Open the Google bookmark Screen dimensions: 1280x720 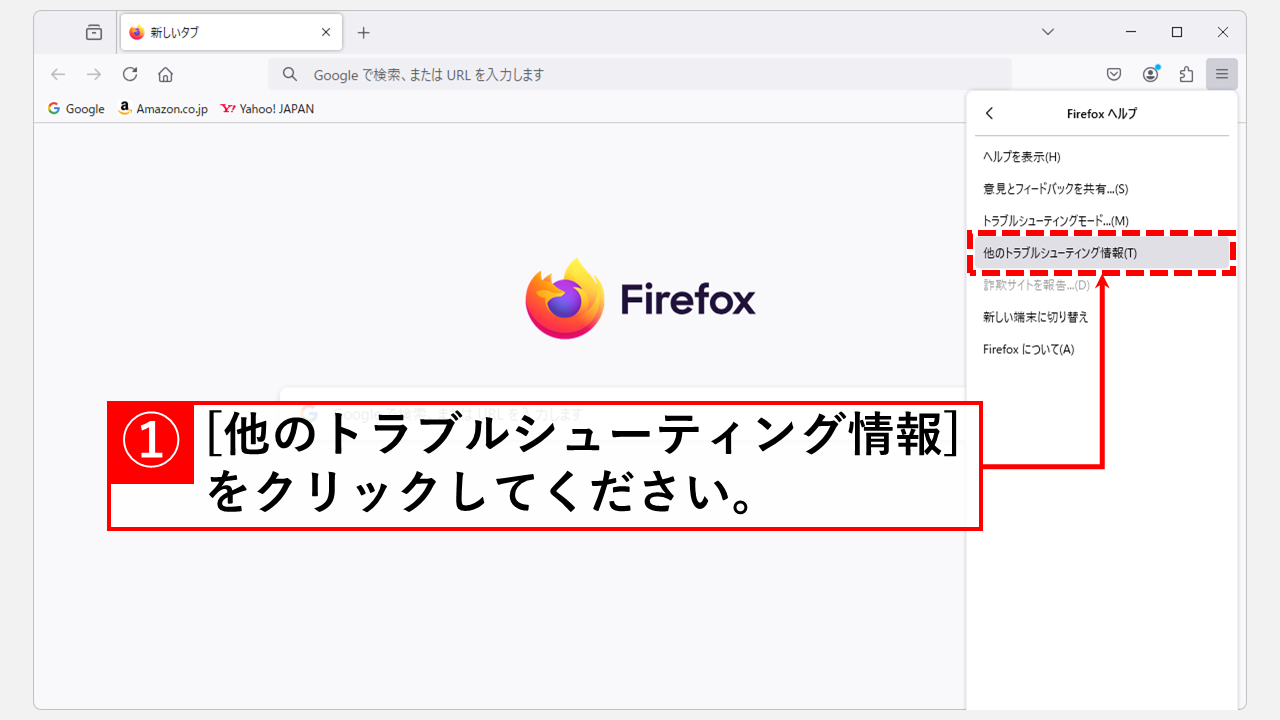(76, 108)
